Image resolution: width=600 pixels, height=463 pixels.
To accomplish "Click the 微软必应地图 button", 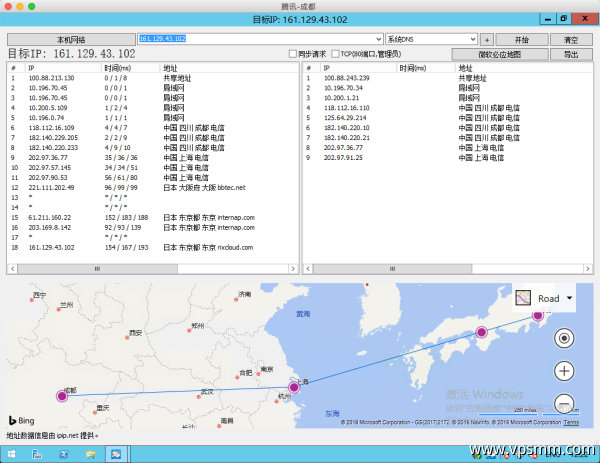I will click(500, 54).
